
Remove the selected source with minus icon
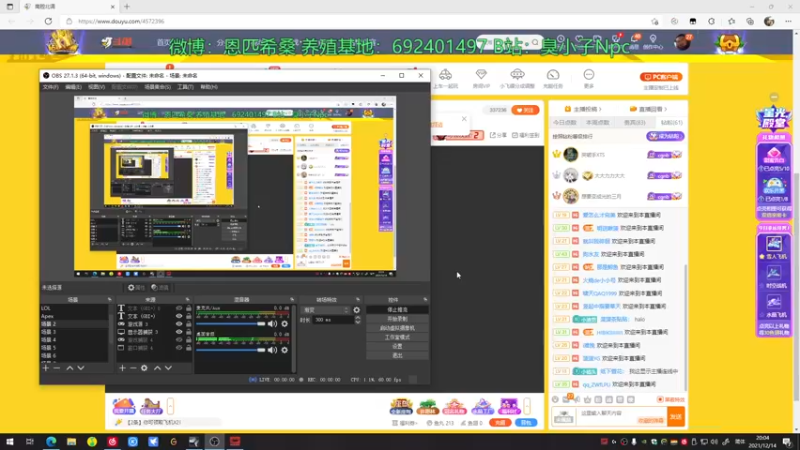pyautogui.click(x=133, y=368)
